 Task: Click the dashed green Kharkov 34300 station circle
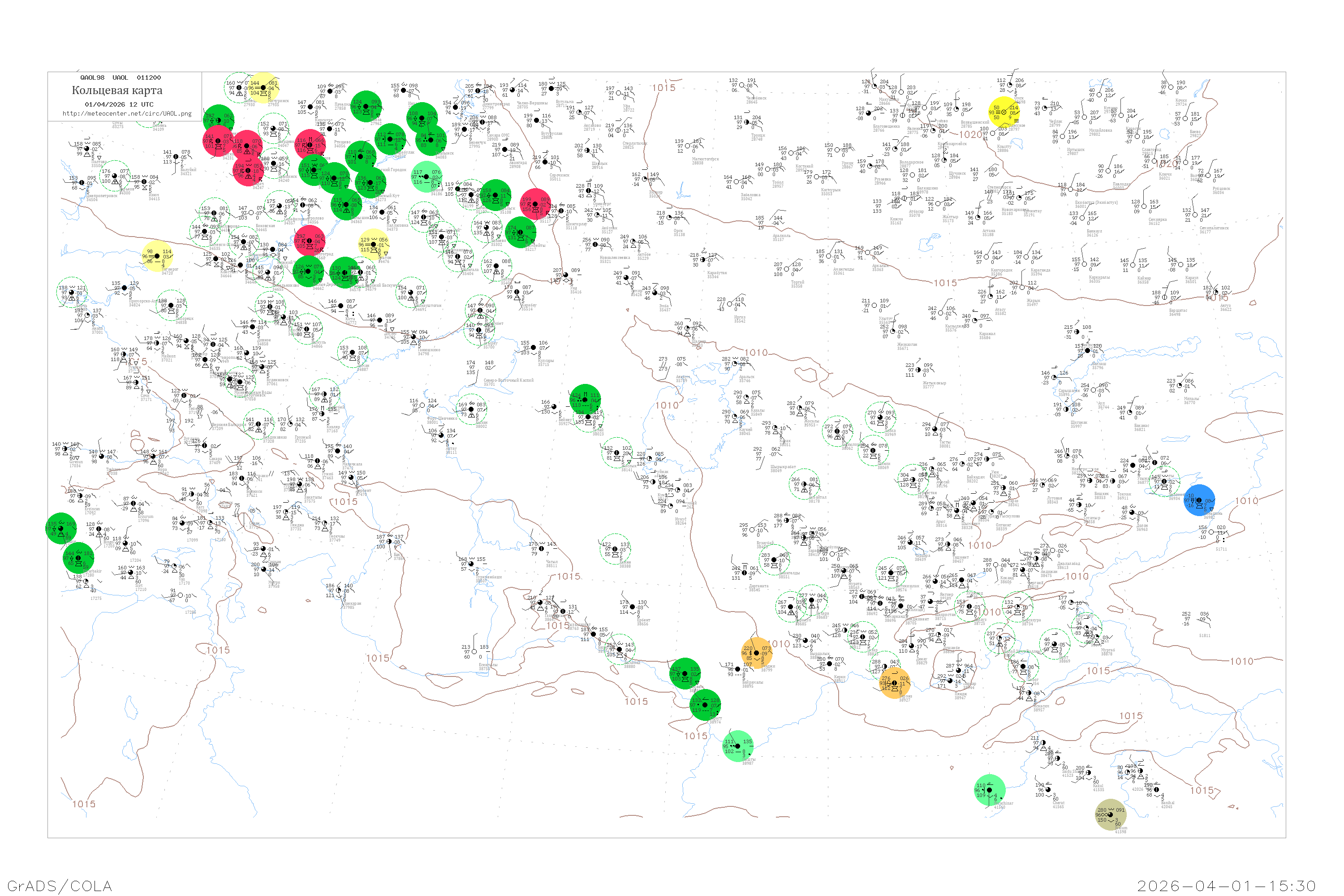[x=115, y=176]
